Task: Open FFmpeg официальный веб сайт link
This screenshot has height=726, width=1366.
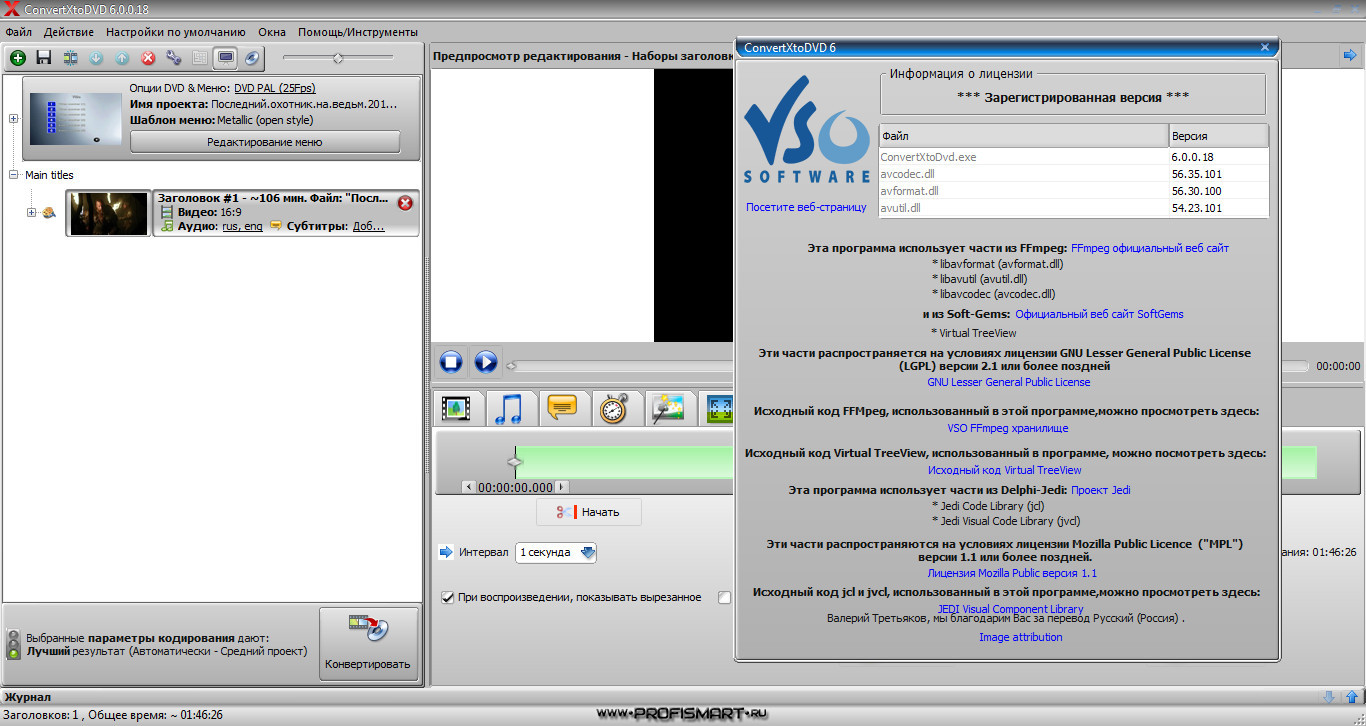Action: pyautogui.click(x=1150, y=248)
